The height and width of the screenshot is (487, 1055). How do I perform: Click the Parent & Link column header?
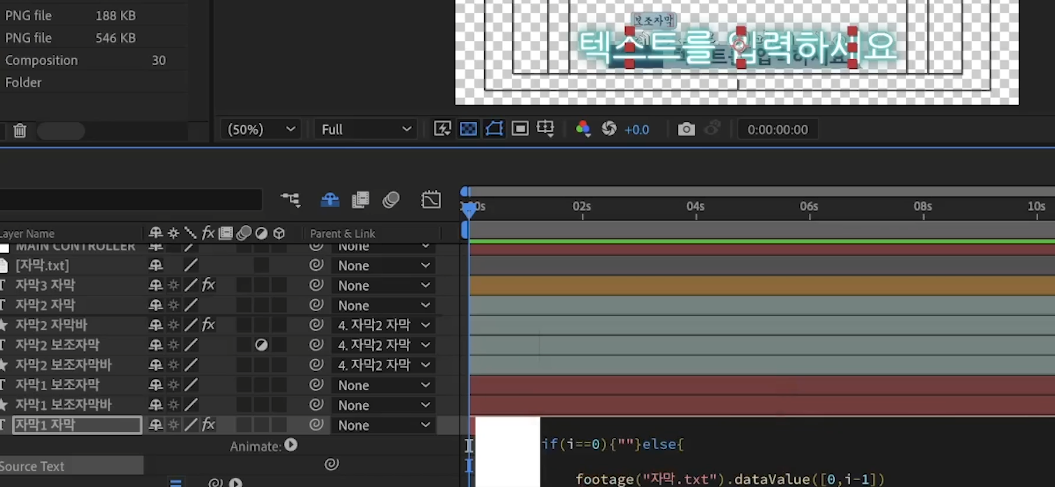point(342,234)
